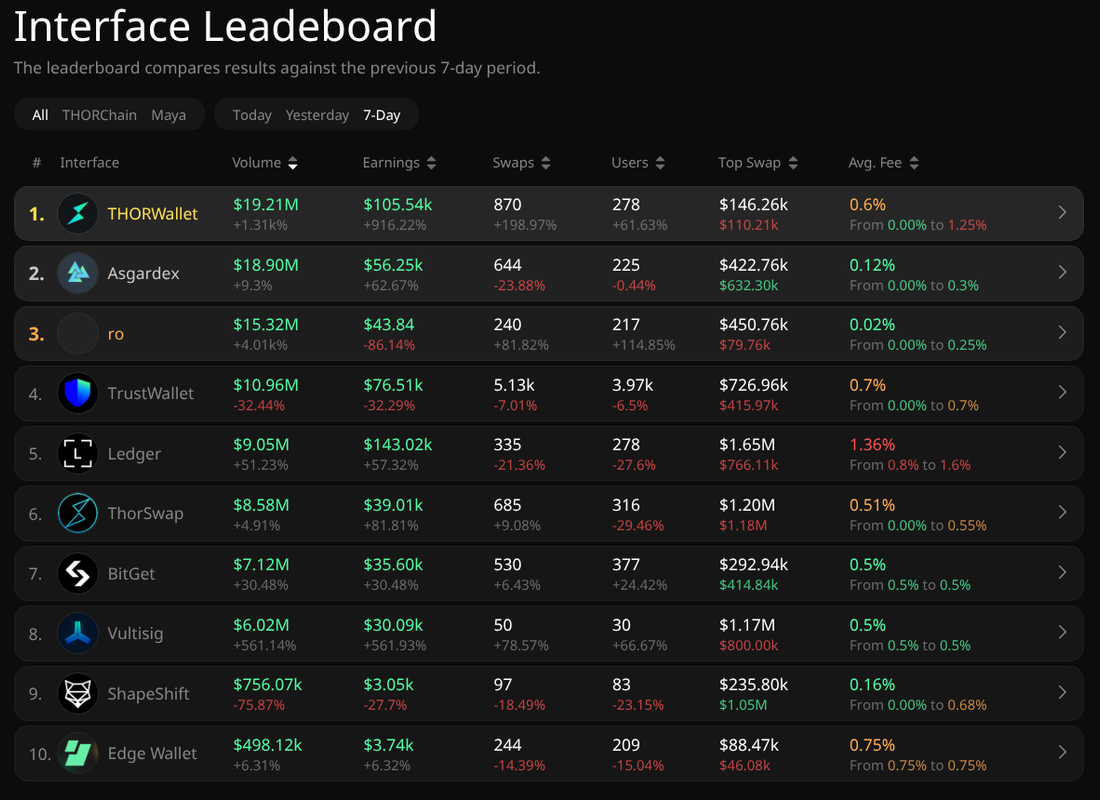Click the BitGet logo icon
This screenshot has height=800, width=1100.
77,573
